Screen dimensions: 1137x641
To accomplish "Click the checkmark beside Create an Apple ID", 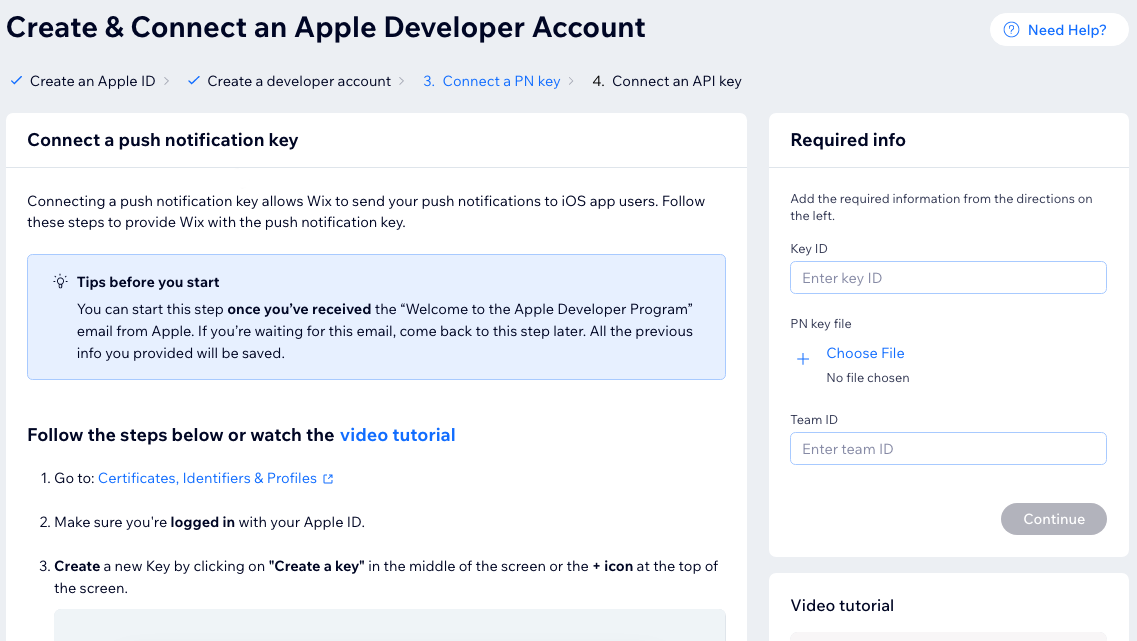I will 16,80.
